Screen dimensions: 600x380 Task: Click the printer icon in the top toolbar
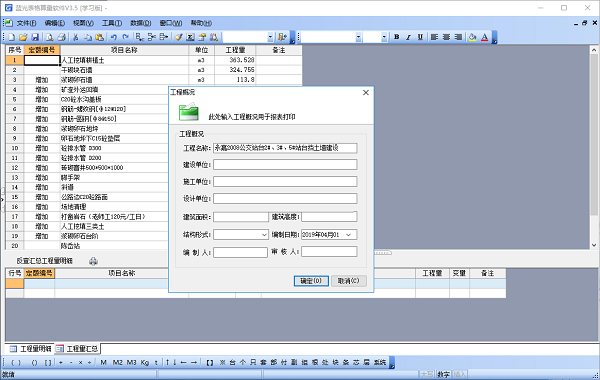pos(61,37)
